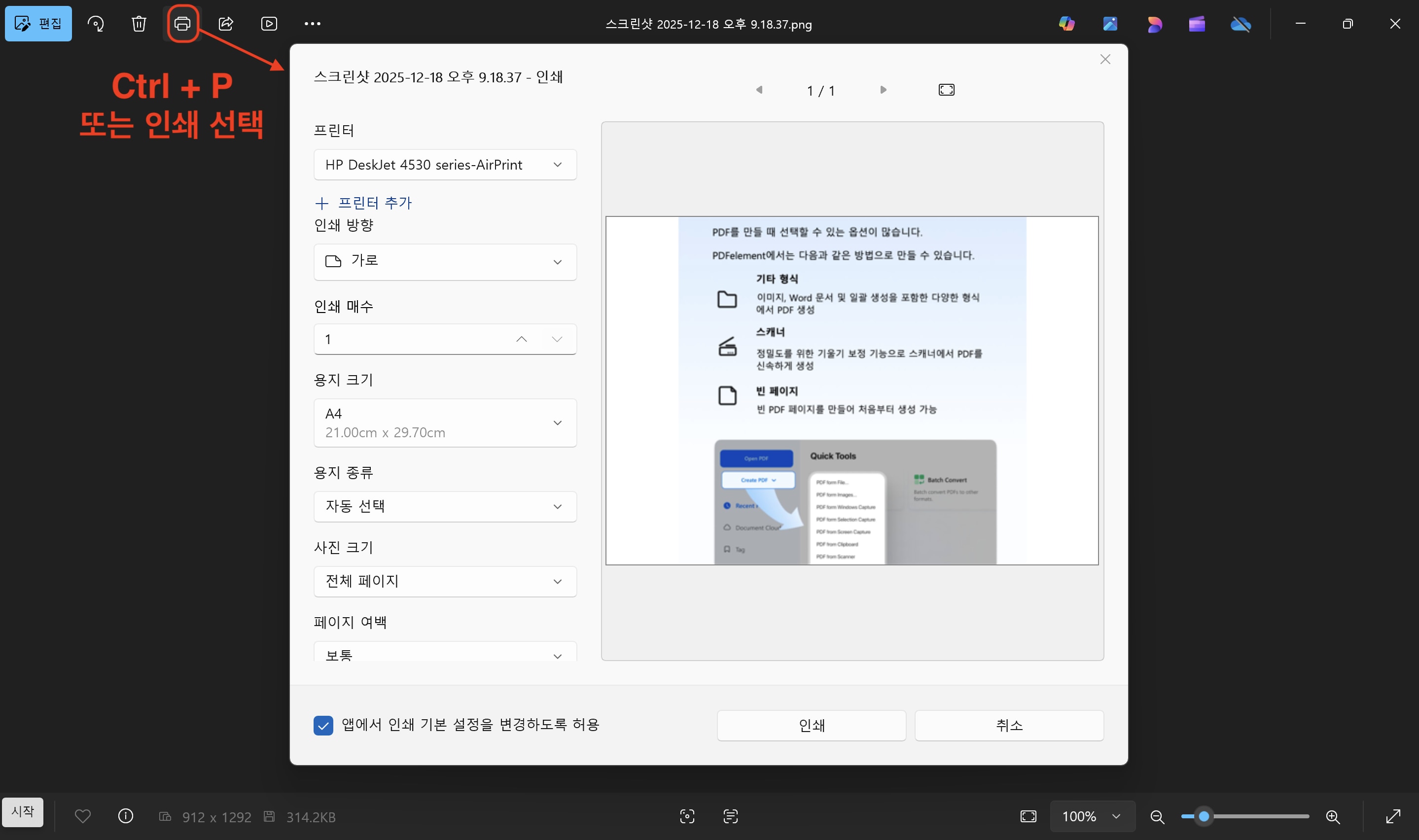Screen dimensions: 1419x840
Task: Open the A4 paper size dropdown
Action: pos(445,423)
